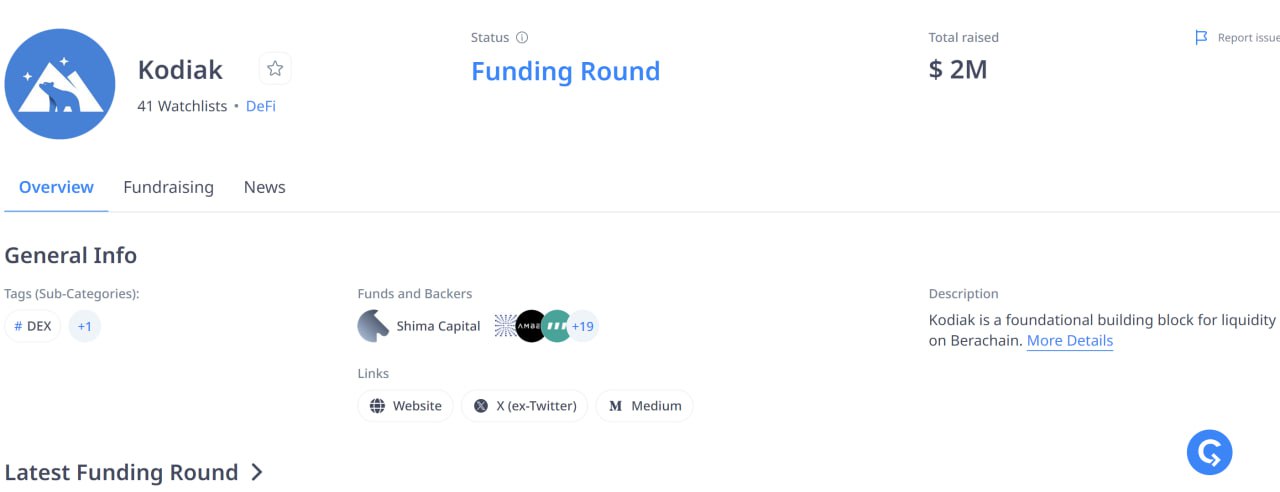Add Kodiak to watchlist with star

click(275, 69)
